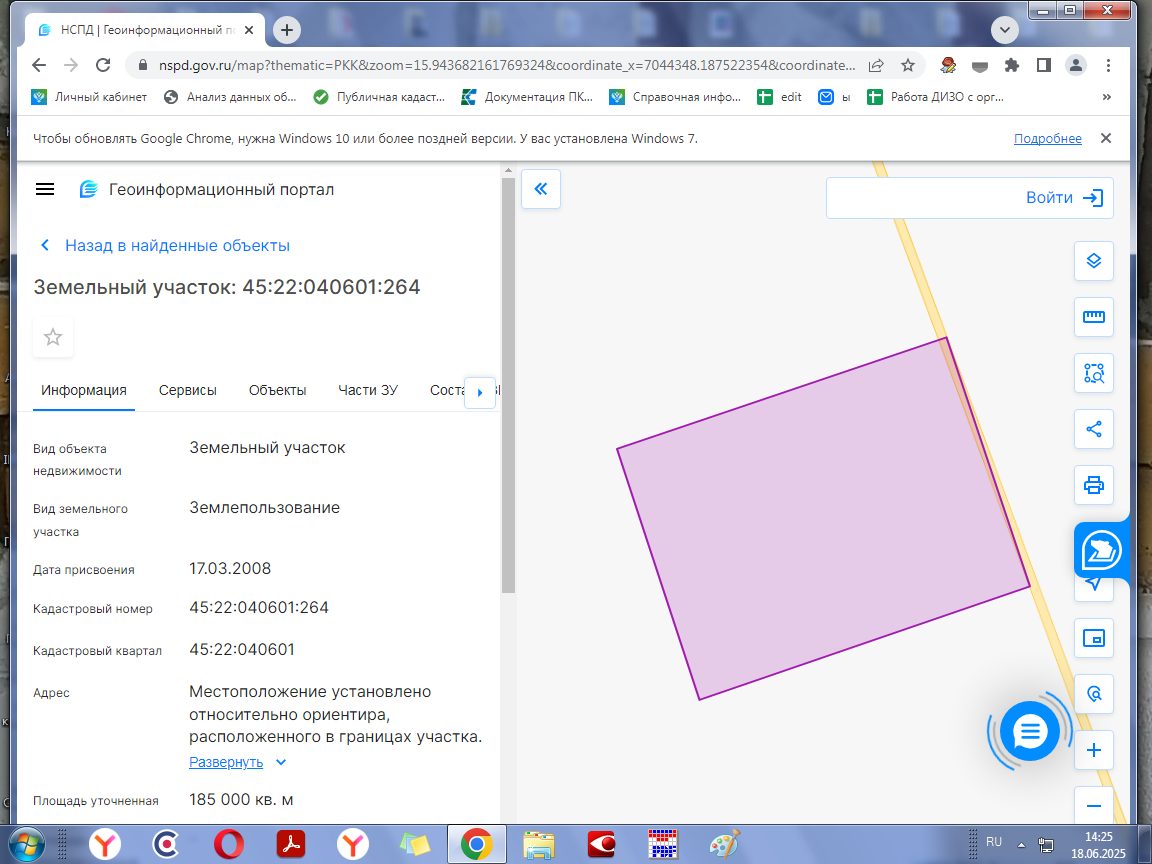Viewport: 1152px width, 864px height.
Task: Click the Войти login button
Action: 1065,198
